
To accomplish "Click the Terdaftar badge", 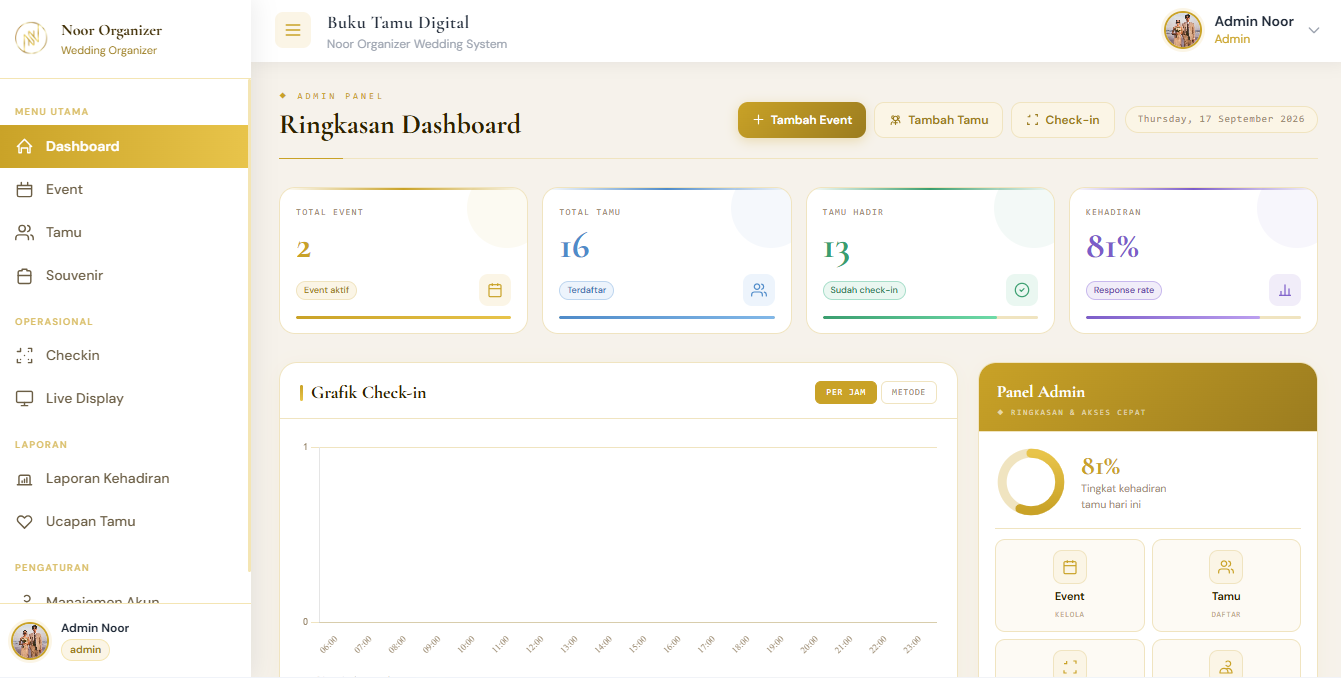I will click(586, 290).
